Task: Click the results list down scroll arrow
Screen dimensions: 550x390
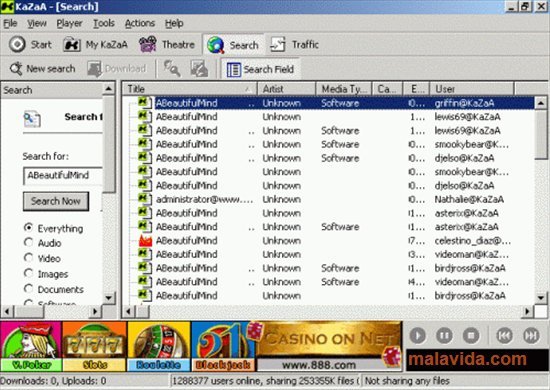Action: tap(541, 298)
